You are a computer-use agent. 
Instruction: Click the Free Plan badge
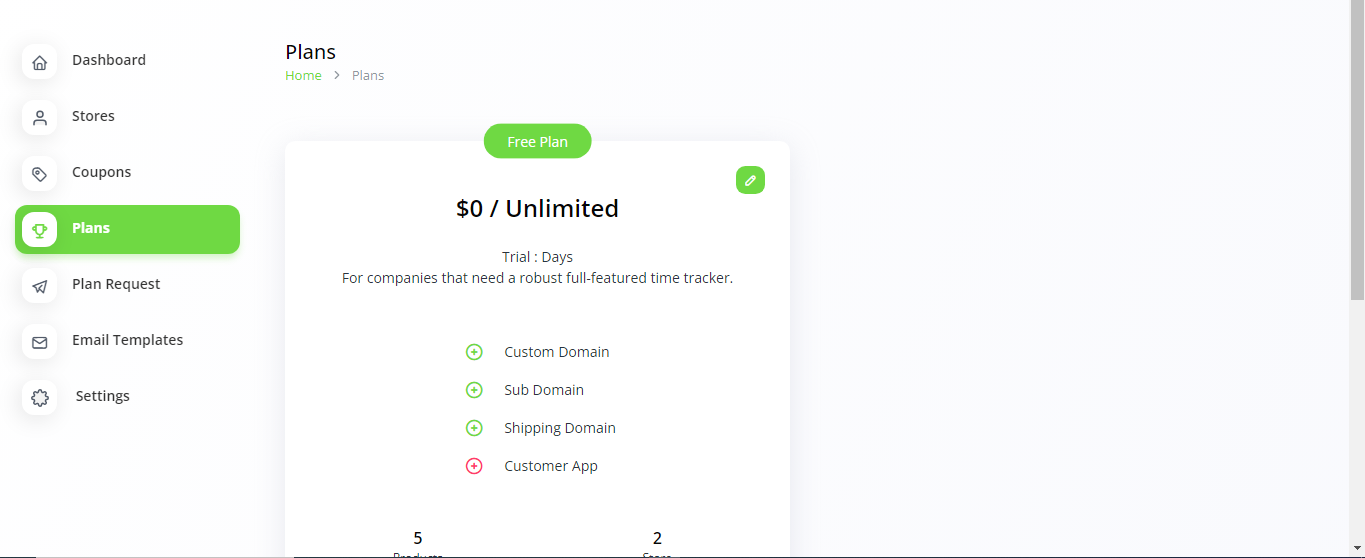click(x=537, y=142)
